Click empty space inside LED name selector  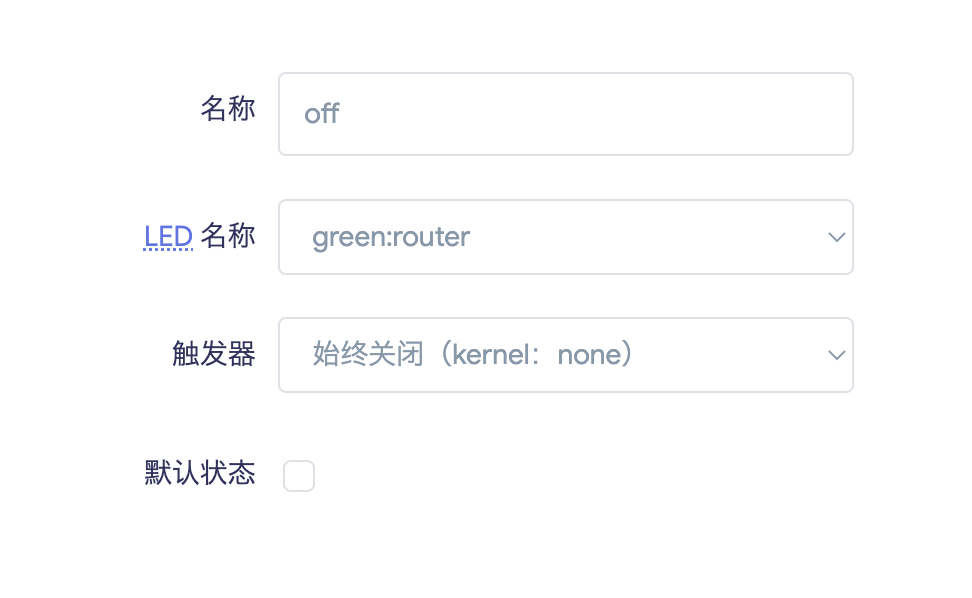point(645,237)
